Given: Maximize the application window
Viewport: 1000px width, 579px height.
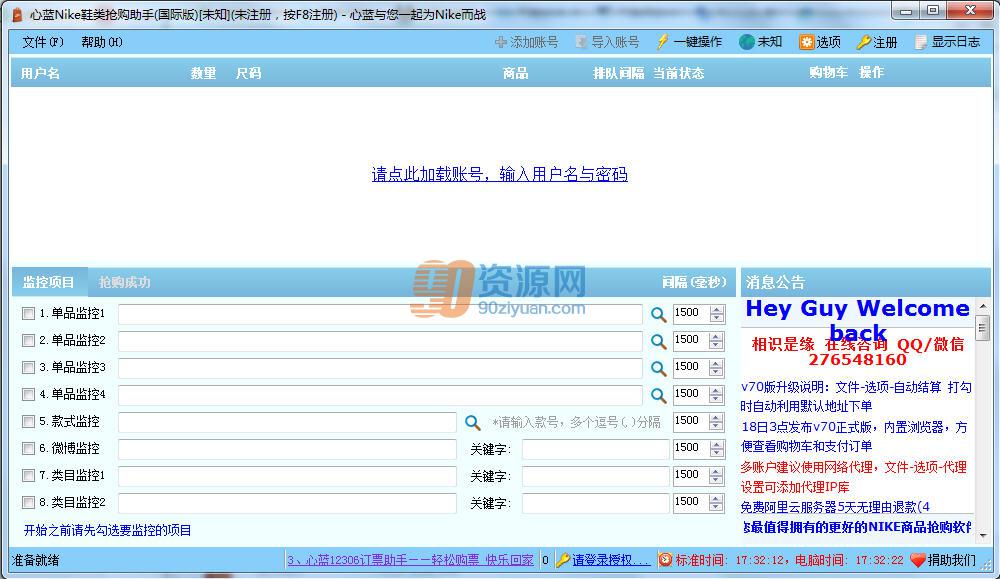Looking at the screenshot, I should coord(933,11).
